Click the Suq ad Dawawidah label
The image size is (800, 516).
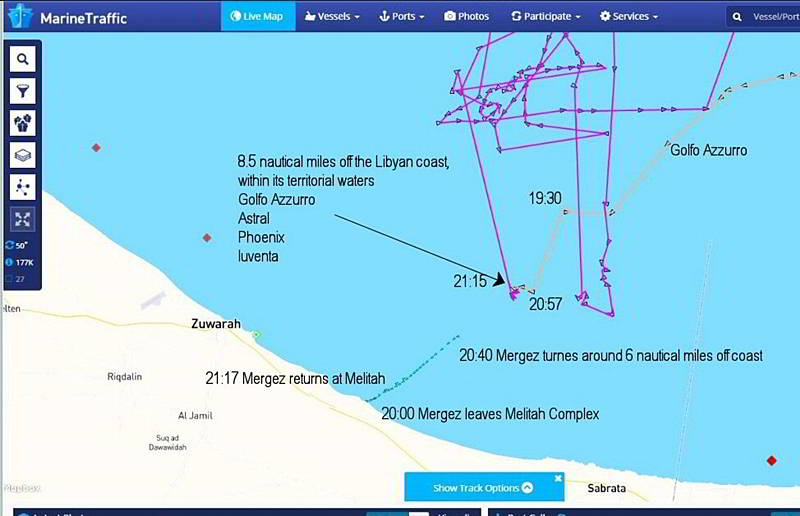[x=168, y=443]
